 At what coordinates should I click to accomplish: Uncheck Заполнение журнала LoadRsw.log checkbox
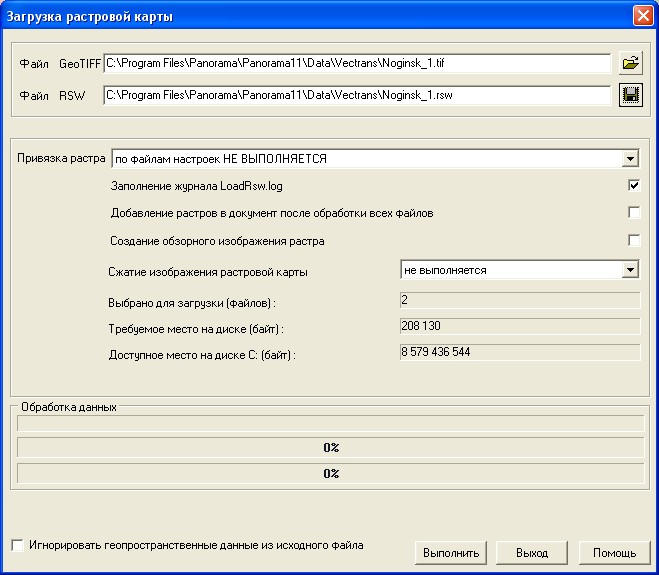[x=633, y=185]
